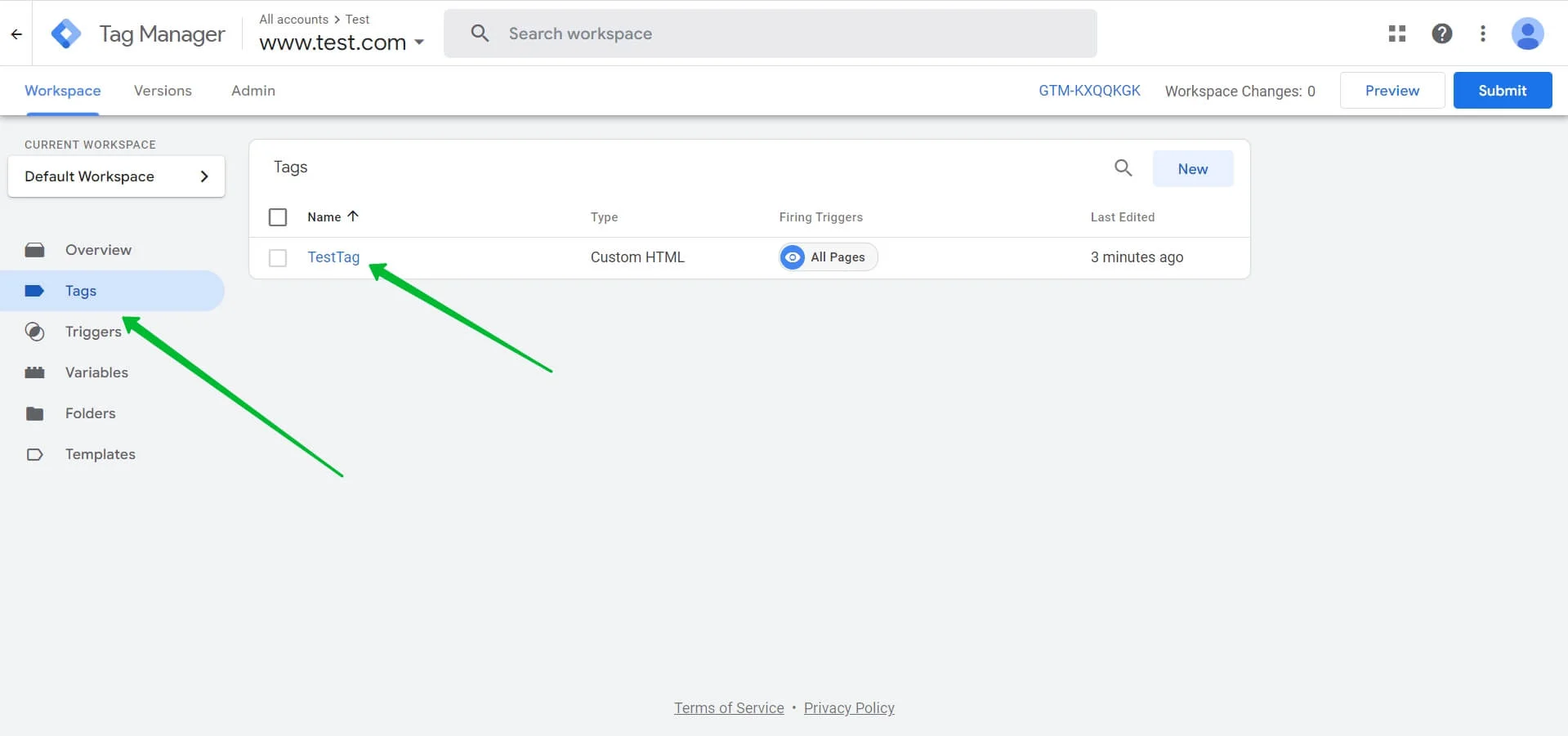The height and width of the screenshot is (736, 1568).
Task: Click the Firing Triggers column header
Action: (x=820, y=217)
